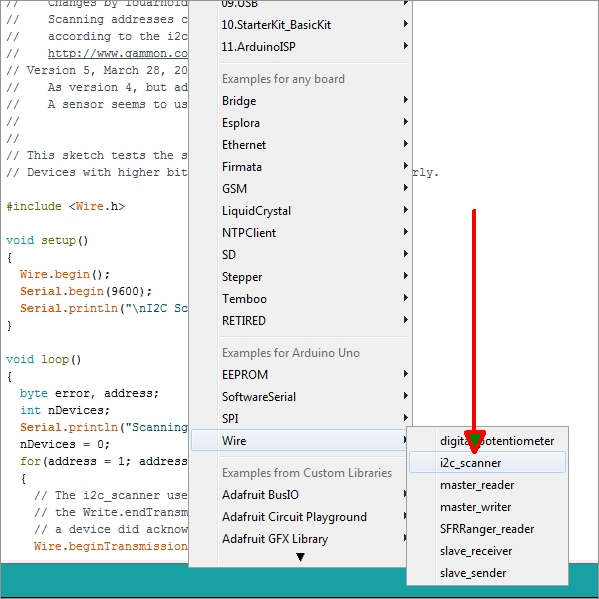599x599 pixels.
Task: Click the Serial.begin(9600); line
Action: point(86,291)
